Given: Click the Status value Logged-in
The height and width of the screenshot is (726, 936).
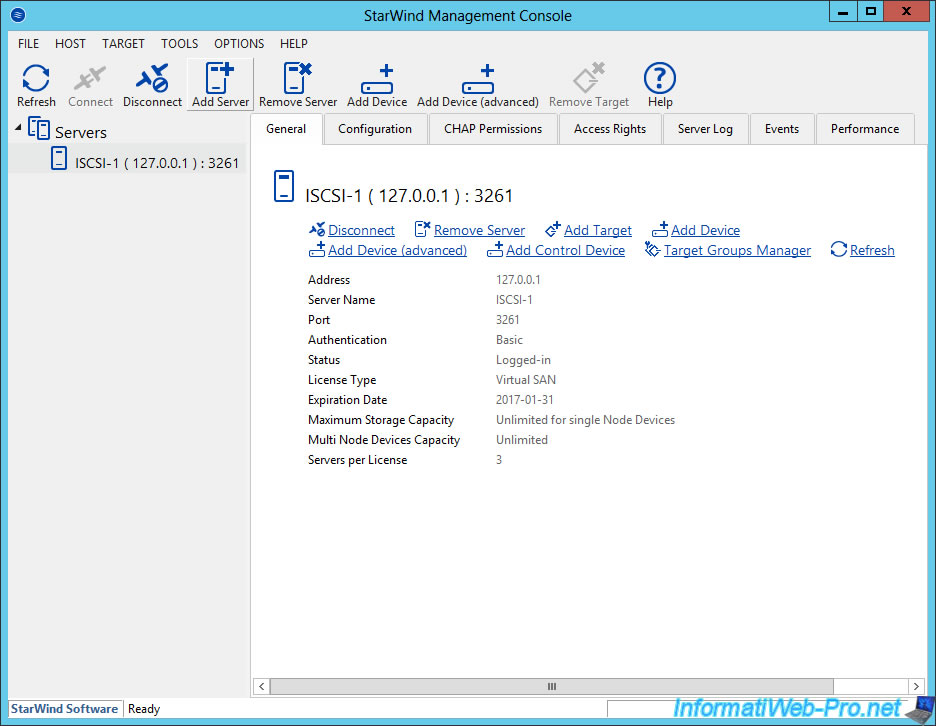Looking at the screenshot, I should [524, 360].
